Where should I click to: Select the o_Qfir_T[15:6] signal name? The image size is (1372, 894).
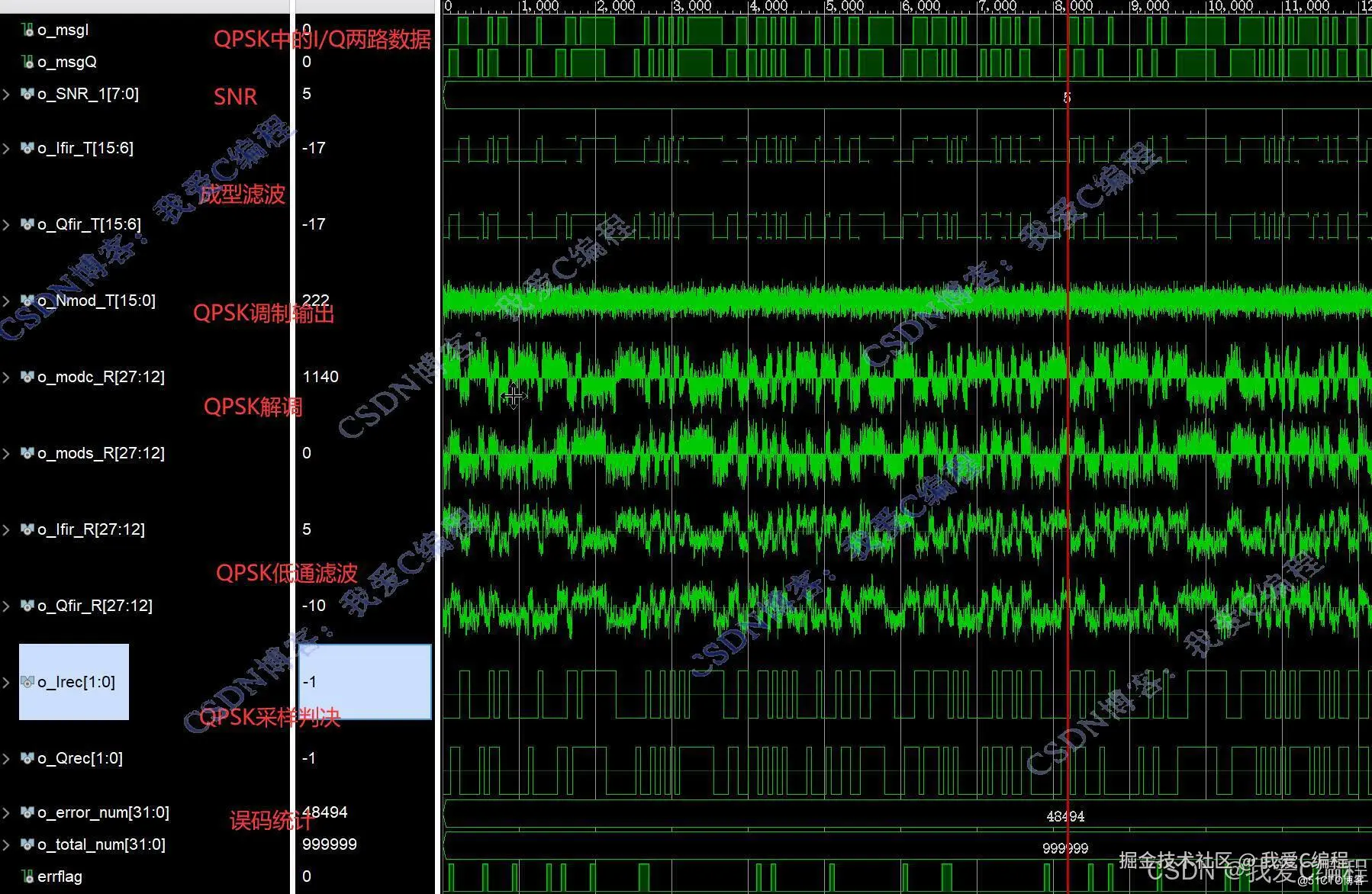click(89, 224)
